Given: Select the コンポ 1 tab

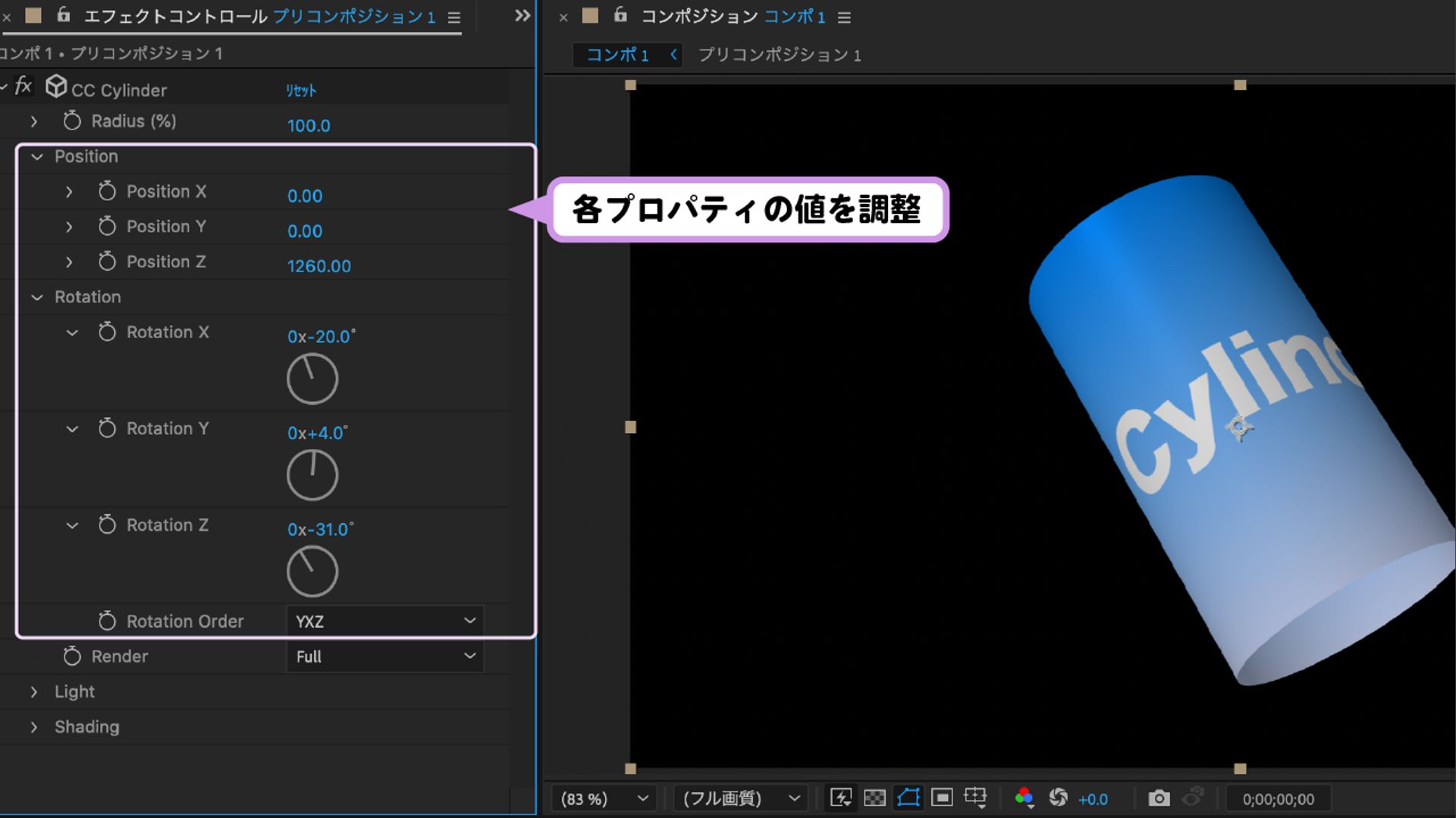Looking at the screenshot, I should 617,55.
